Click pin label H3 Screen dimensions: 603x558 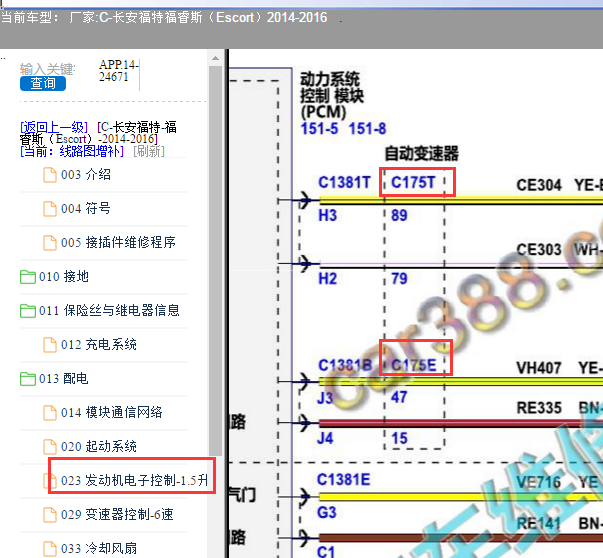[327, 216]
